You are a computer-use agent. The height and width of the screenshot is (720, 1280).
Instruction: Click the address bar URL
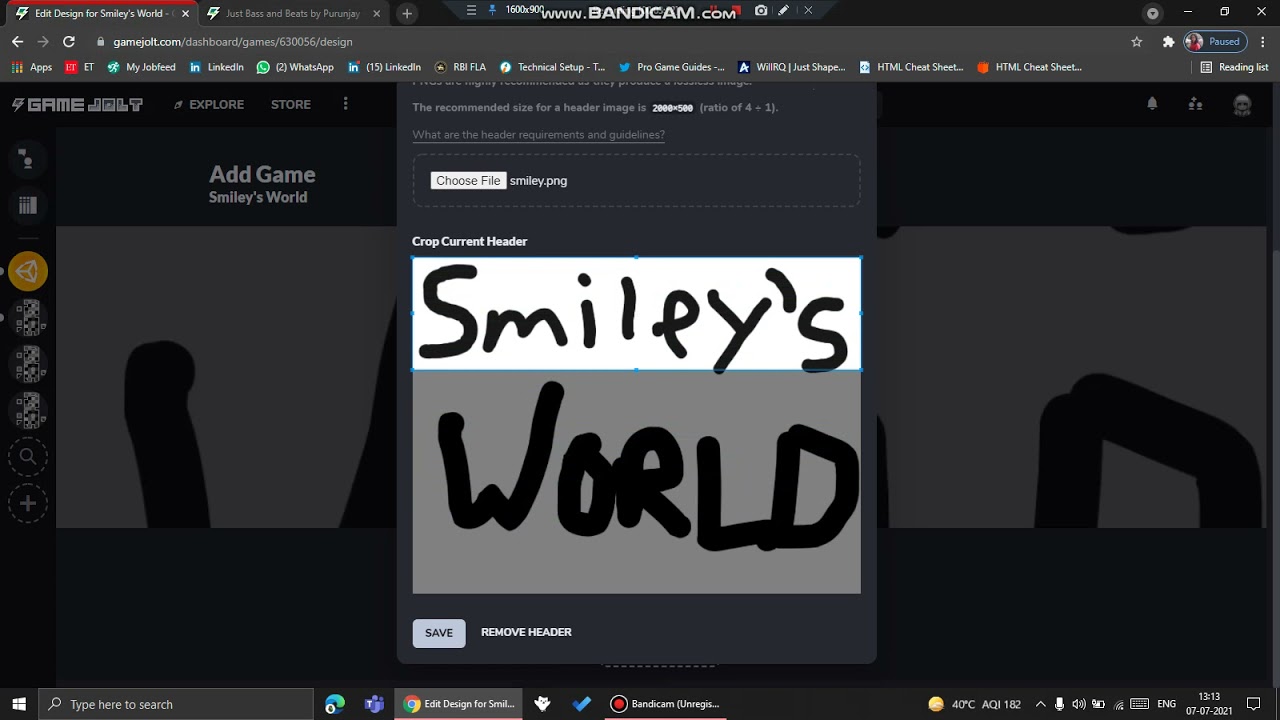coord(233,42)
